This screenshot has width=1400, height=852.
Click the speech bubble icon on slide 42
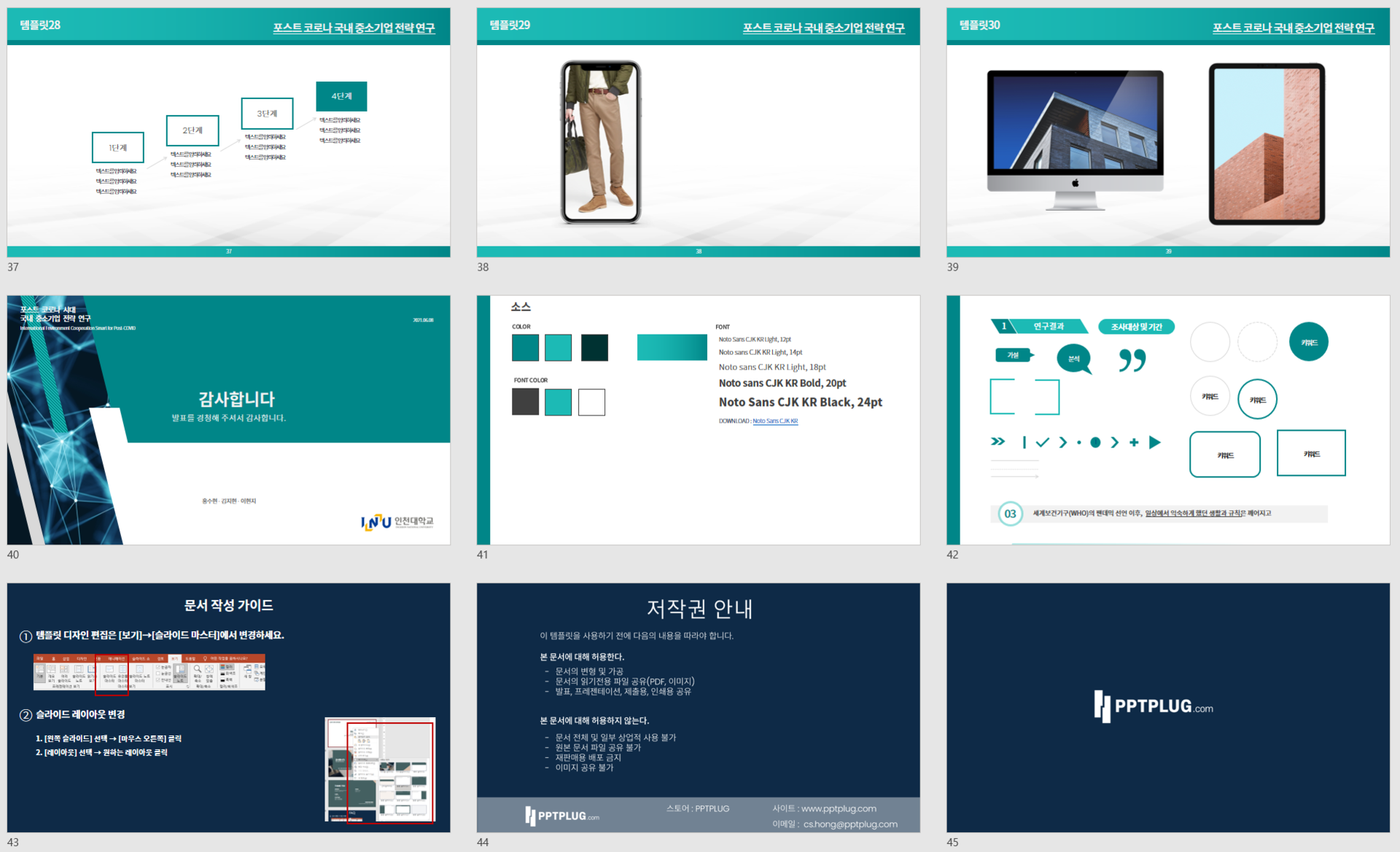pos(1074,359)
